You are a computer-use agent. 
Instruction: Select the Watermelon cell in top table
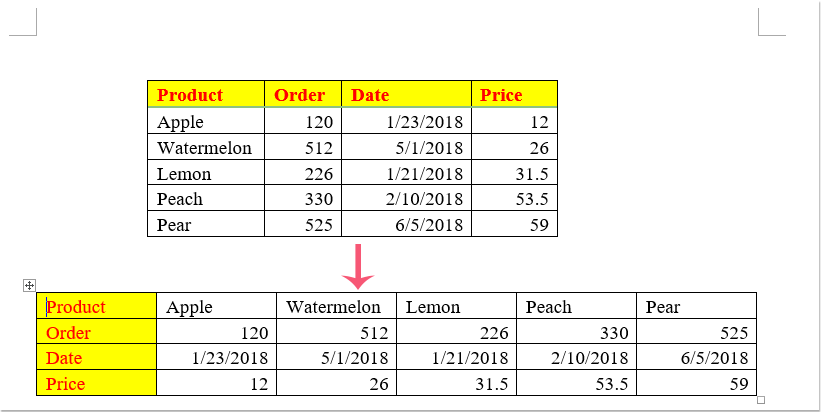coord(204,148)
